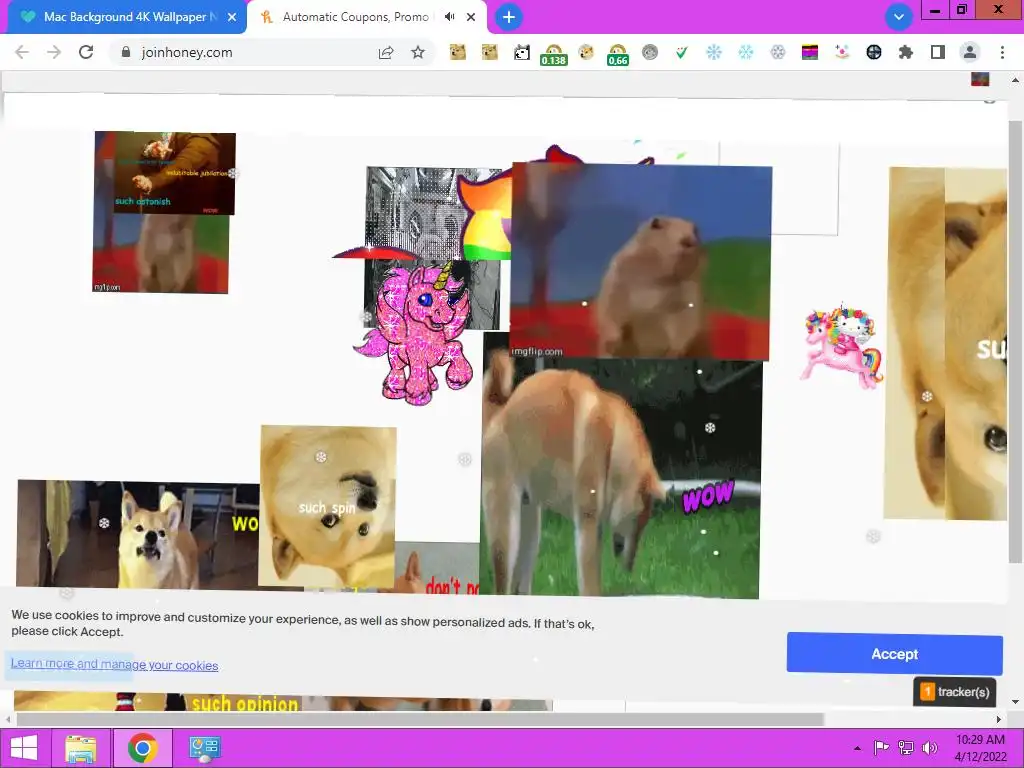Mute the audio on the Automatic Coupons tab
The image size is (1024, 768).
(449, 17)
